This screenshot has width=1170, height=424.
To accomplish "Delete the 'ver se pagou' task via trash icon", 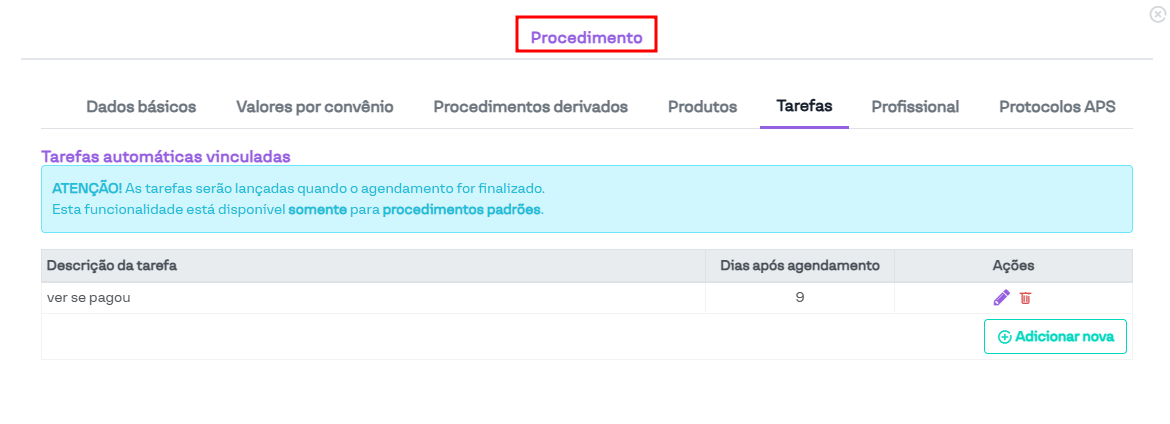I will tap(1025, 298).
